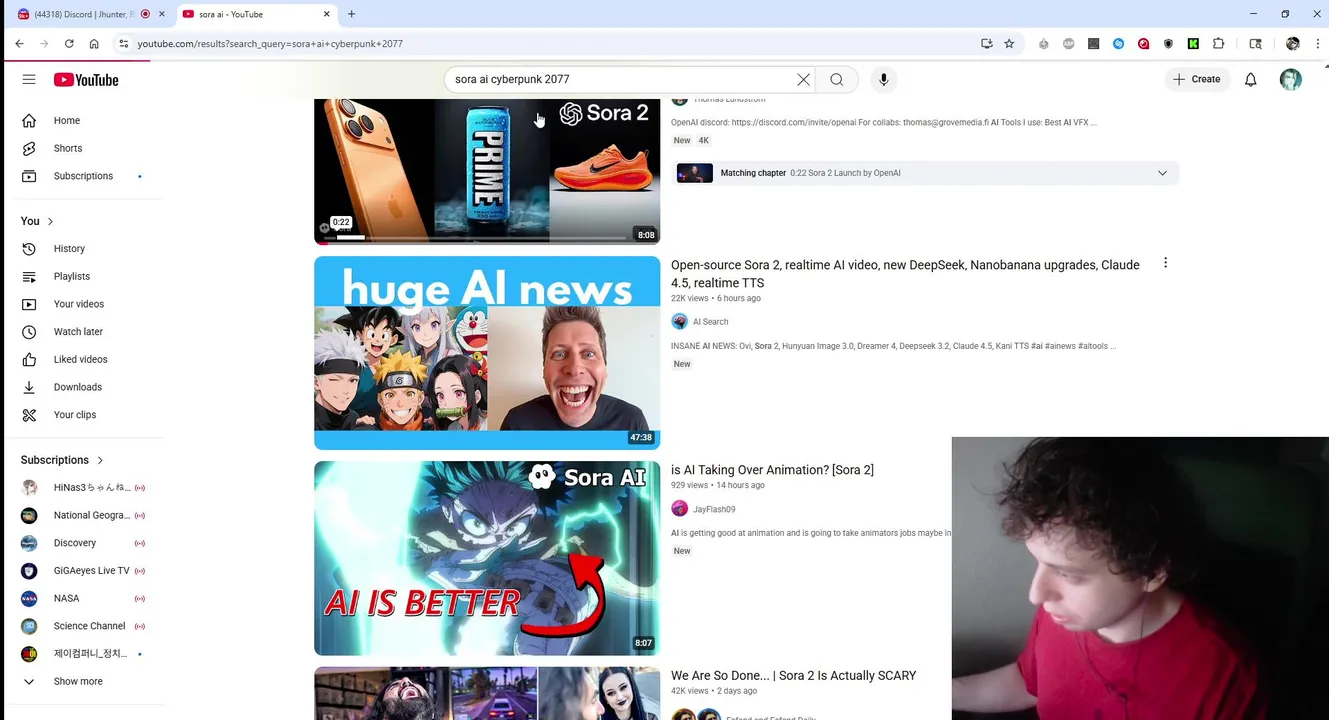Open Chrome three-dot menu

[x=1318, y=44]
